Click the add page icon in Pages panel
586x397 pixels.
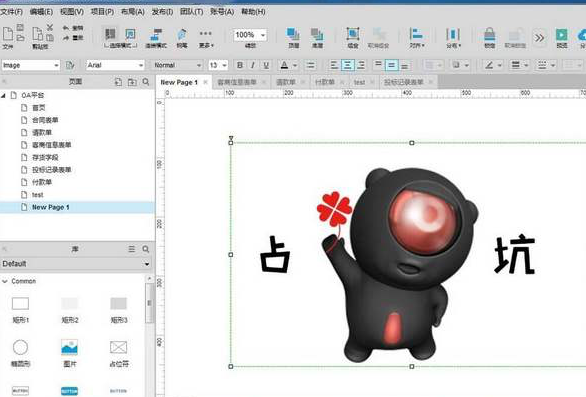(x=118, y=82)
